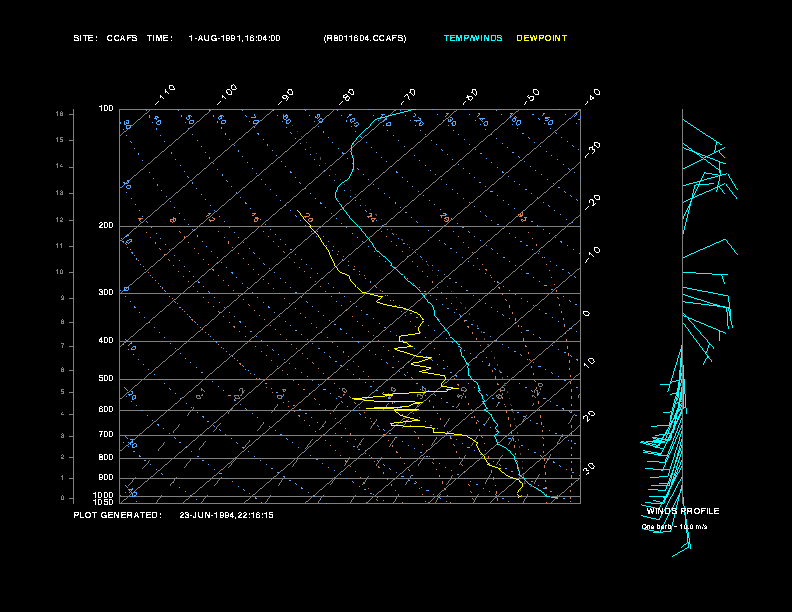
Task: Click the 'One barb = 10.0 m/s' note
Action: 674,527
